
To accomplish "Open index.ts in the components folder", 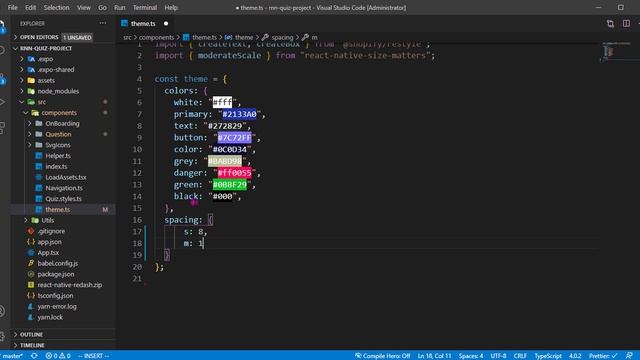I will (x=56, y=167).
